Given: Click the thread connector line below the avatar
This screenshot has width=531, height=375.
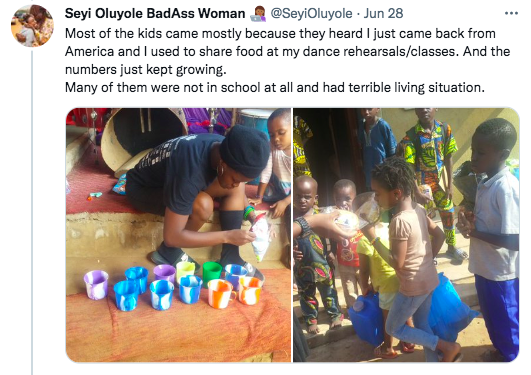Looking at the screenshot, I should [x=32, y=212].
